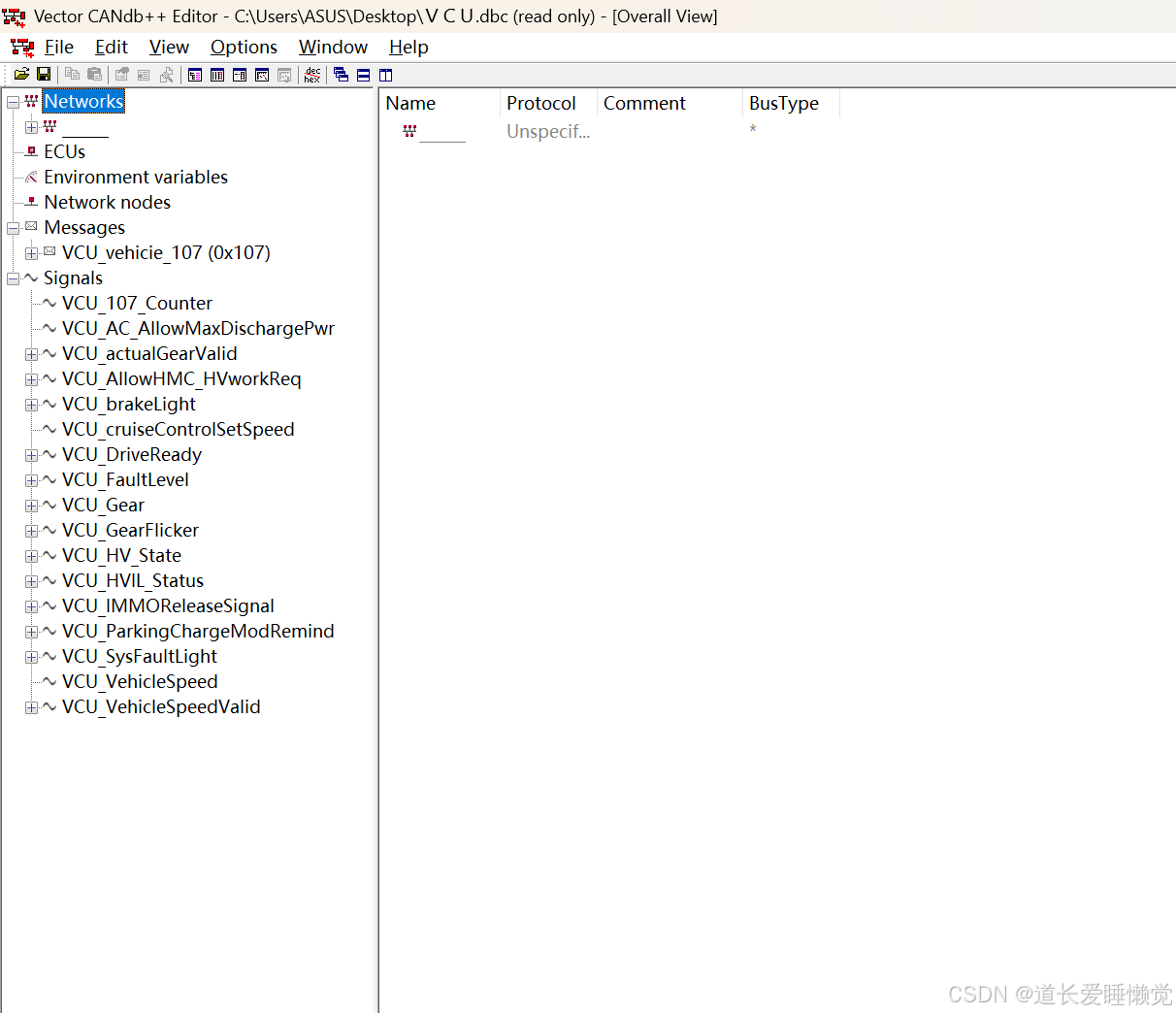Open the Options menu
Image resolution: width=1176 pixels, height=1013 pixels.
(244, 47)
